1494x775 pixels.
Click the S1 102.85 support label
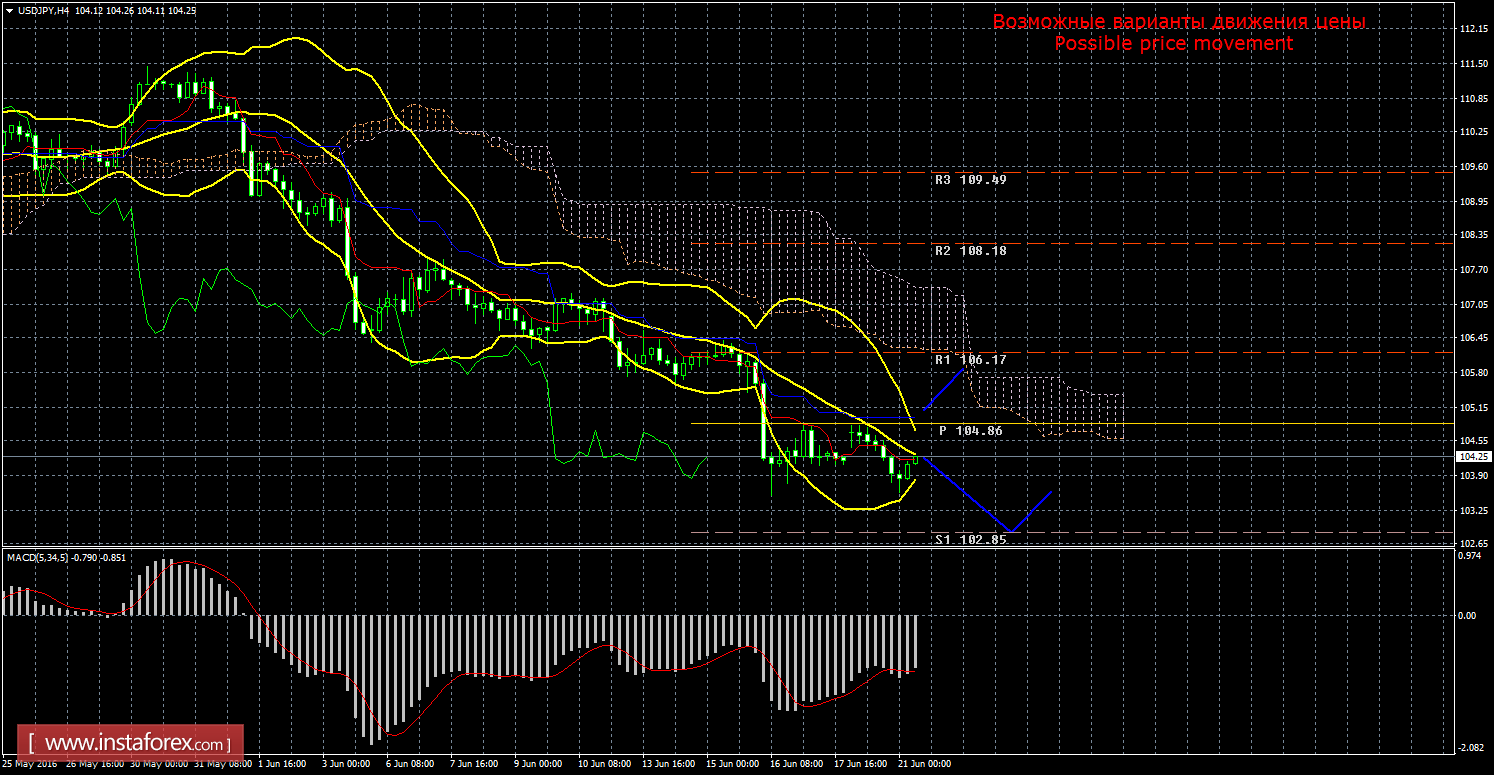pyautogui.click(x=970, y=540)
